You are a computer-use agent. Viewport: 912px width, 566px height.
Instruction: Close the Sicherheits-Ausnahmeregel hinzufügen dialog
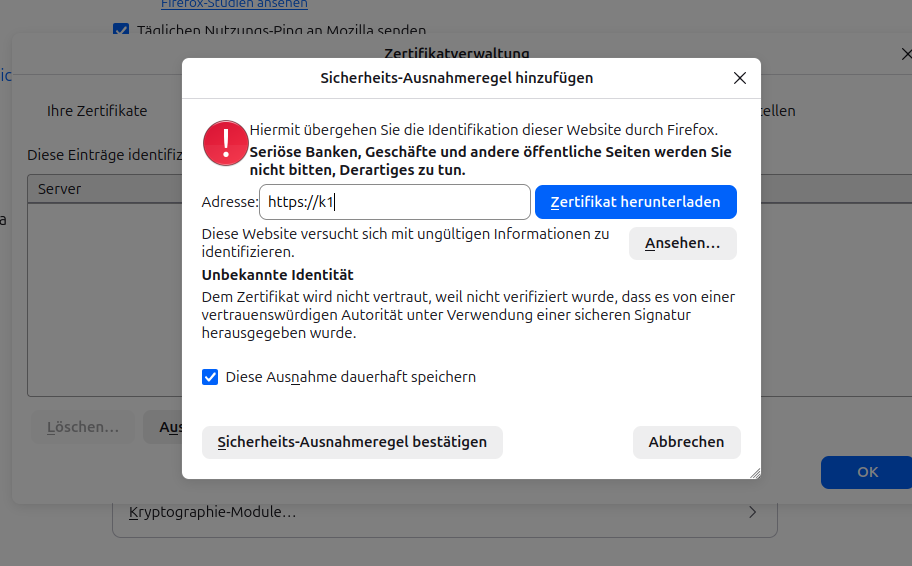click(740, 78)
